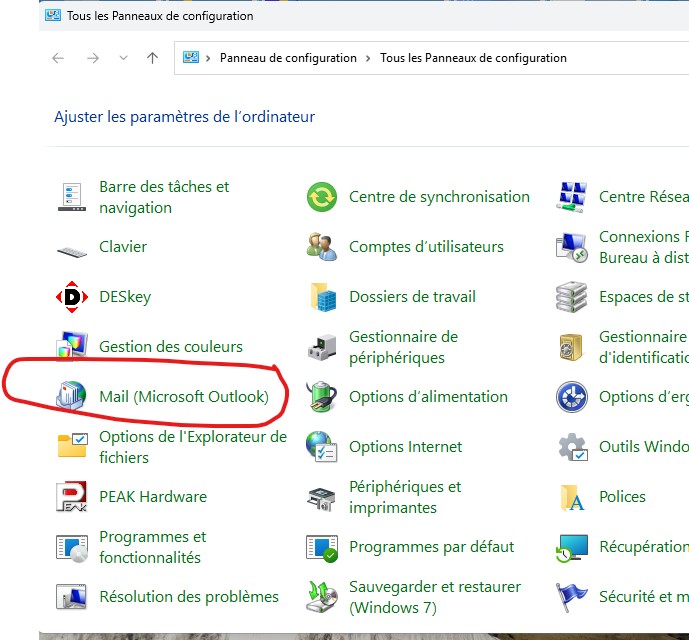
Task: Open Gestion des couleurs link
Action: click(171, 347)
